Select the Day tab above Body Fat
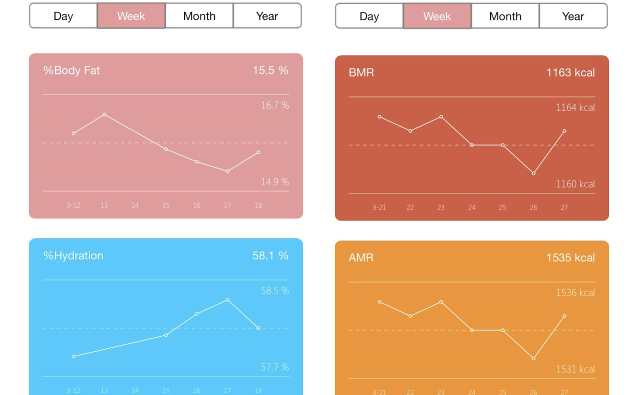Image resolution: width=640 pixels, height=395 pixels. pyautogui.click(x=63, y=16)
